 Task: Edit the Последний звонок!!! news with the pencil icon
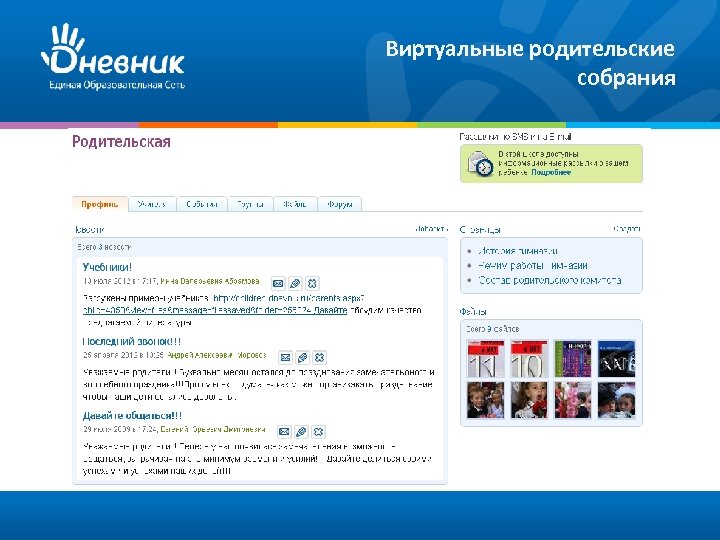click(x=302, y=357)
